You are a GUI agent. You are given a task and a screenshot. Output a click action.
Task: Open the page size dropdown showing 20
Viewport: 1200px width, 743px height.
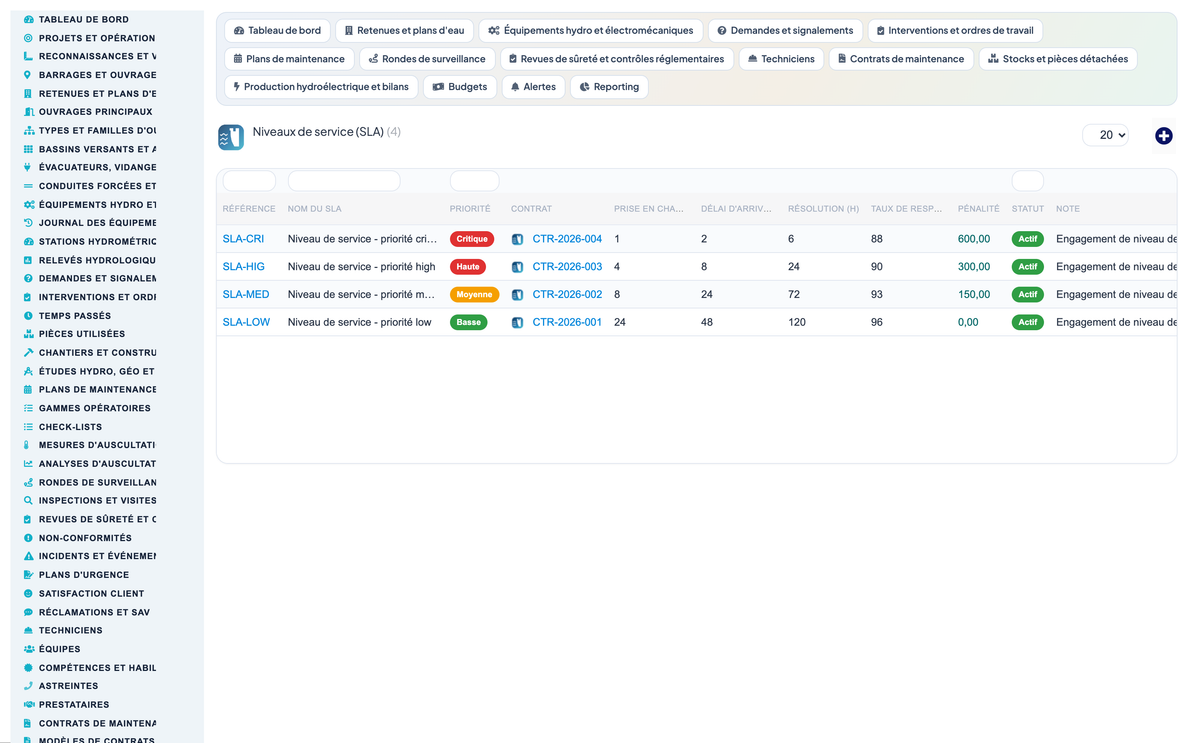coord(1105,135)
